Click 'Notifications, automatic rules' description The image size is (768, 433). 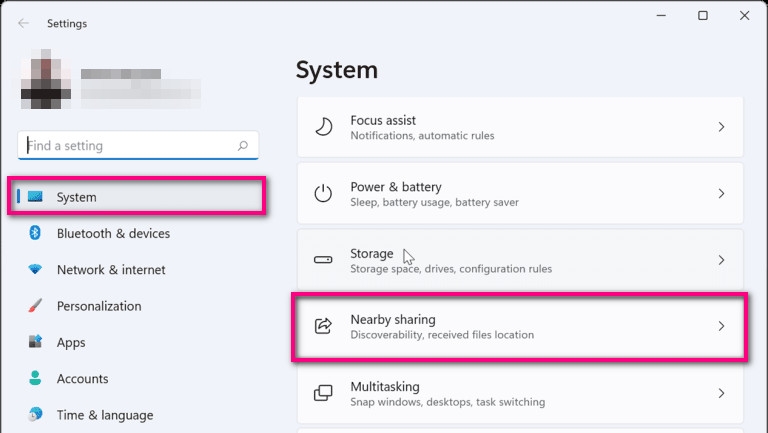[422, 136]
